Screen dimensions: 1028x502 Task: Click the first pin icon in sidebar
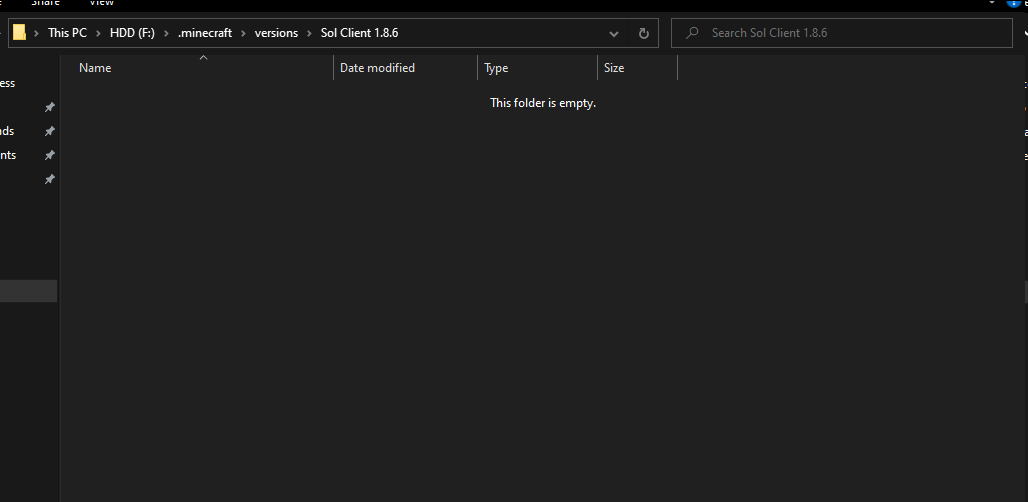(49, 107)
